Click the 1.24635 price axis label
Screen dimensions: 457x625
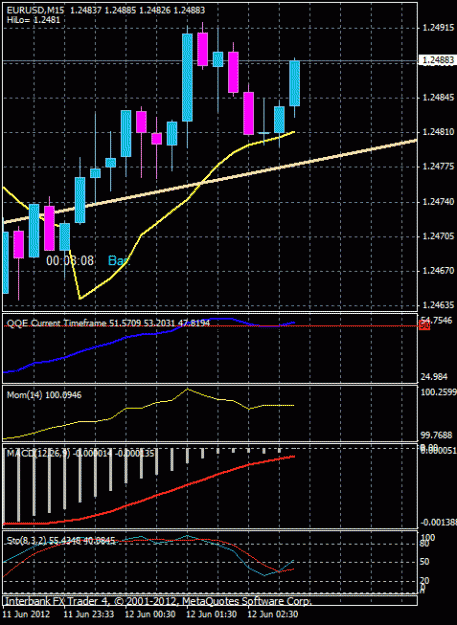438,305
